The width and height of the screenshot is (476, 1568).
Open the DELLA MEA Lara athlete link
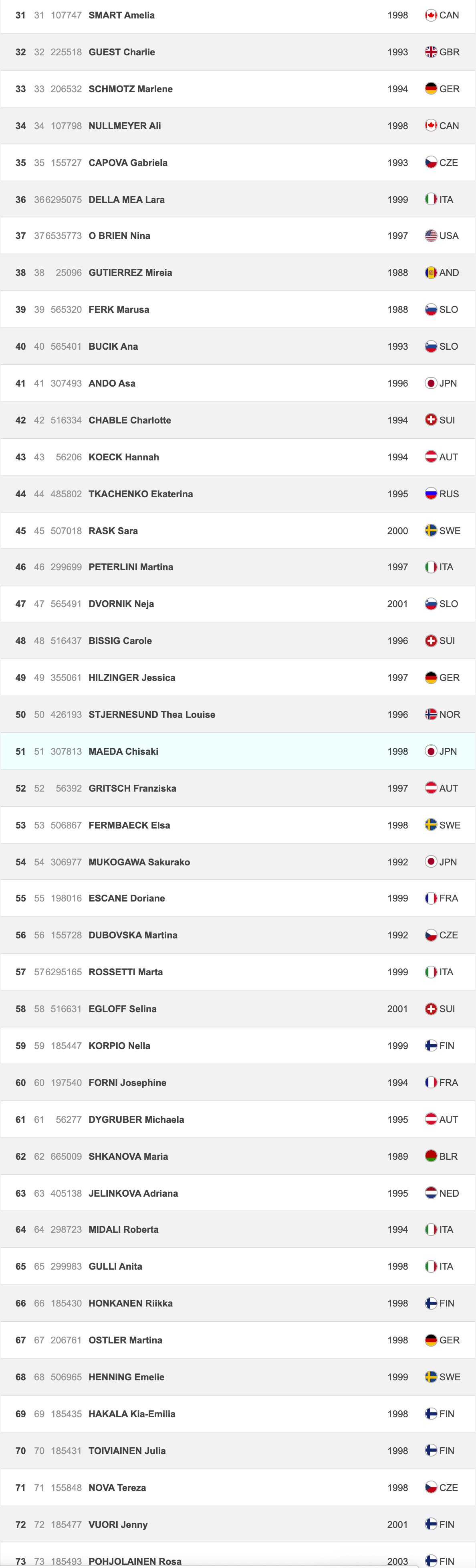click(127, 200)
